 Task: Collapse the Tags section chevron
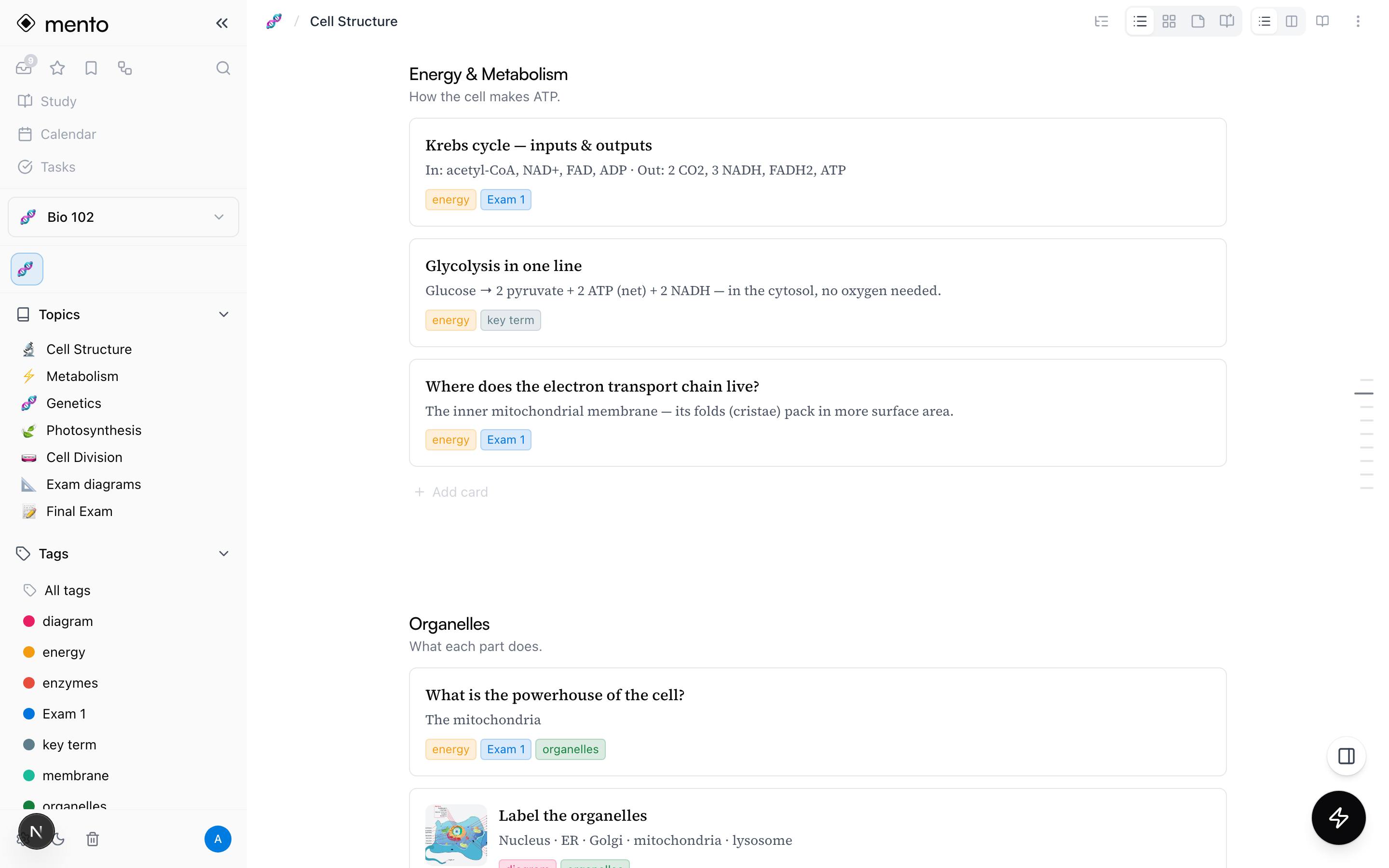click(x=224, y=554)
